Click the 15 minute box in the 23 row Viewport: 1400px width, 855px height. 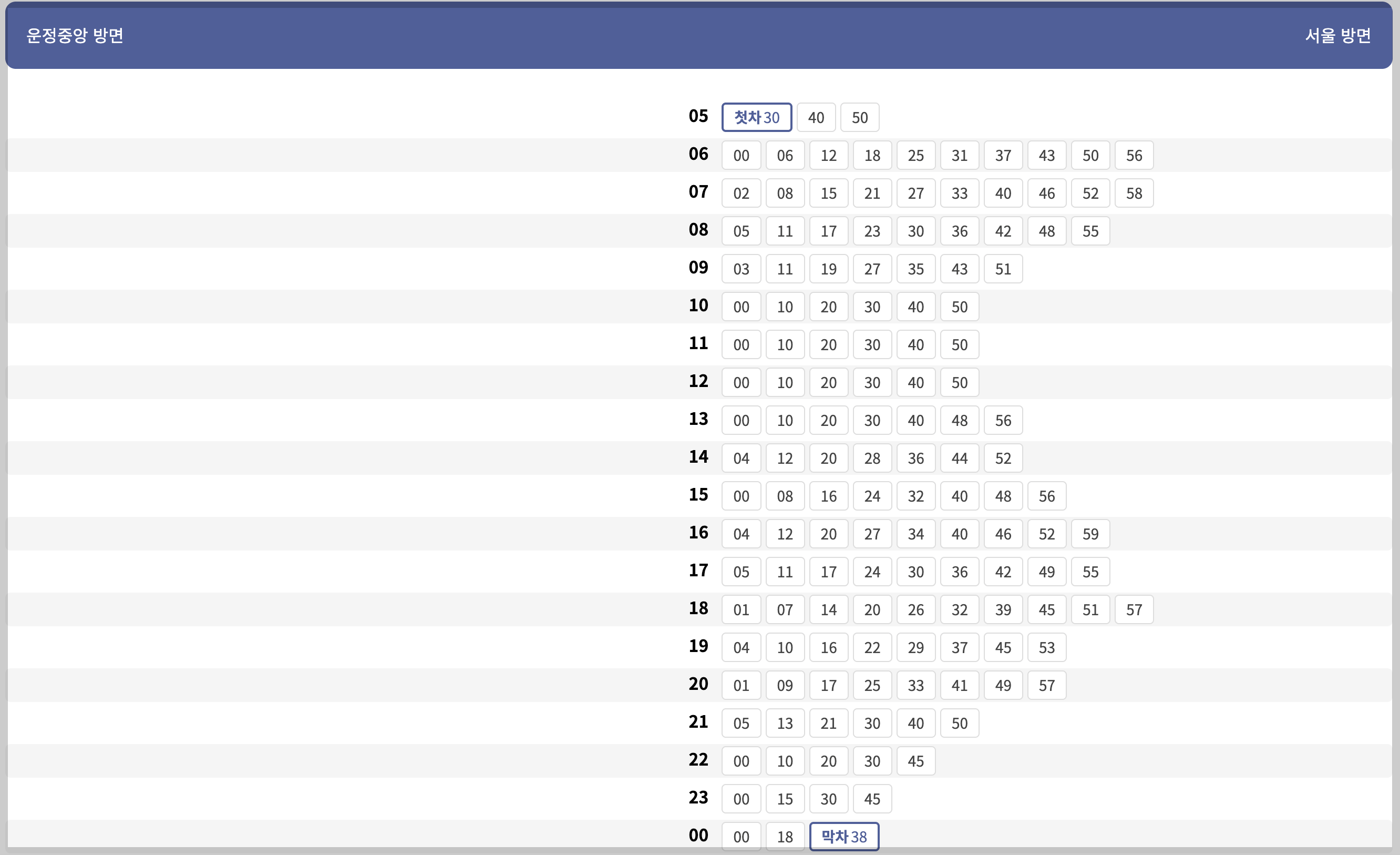point(785,799)
